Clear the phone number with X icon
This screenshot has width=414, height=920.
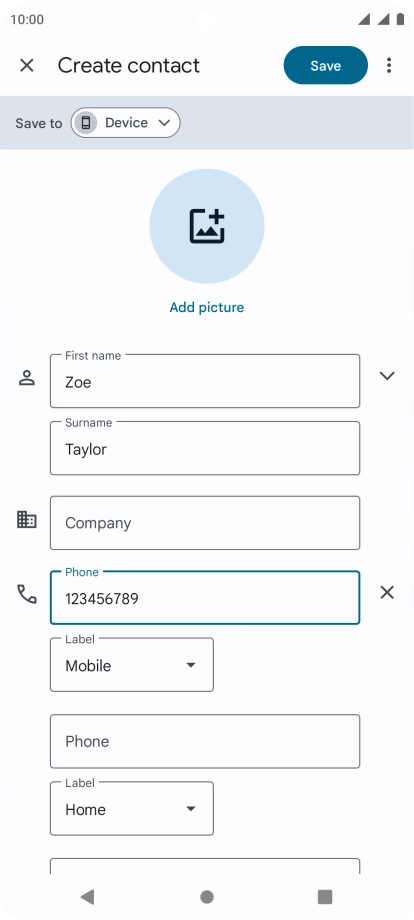387,593
